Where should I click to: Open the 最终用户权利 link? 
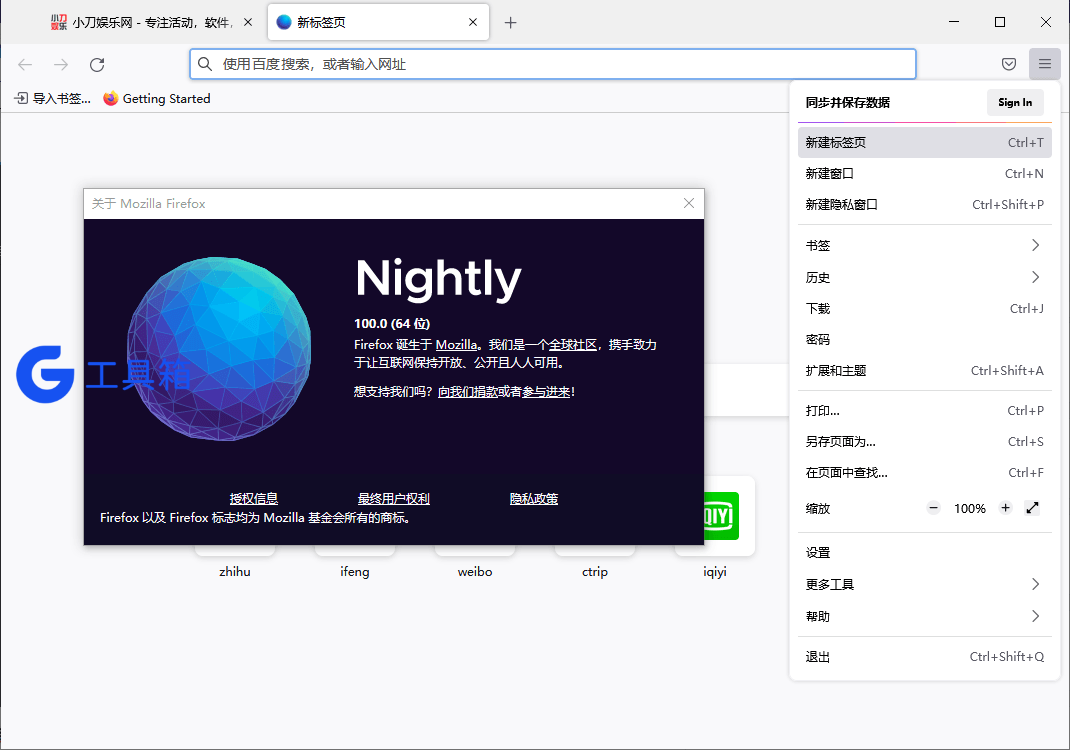(394, 499)
